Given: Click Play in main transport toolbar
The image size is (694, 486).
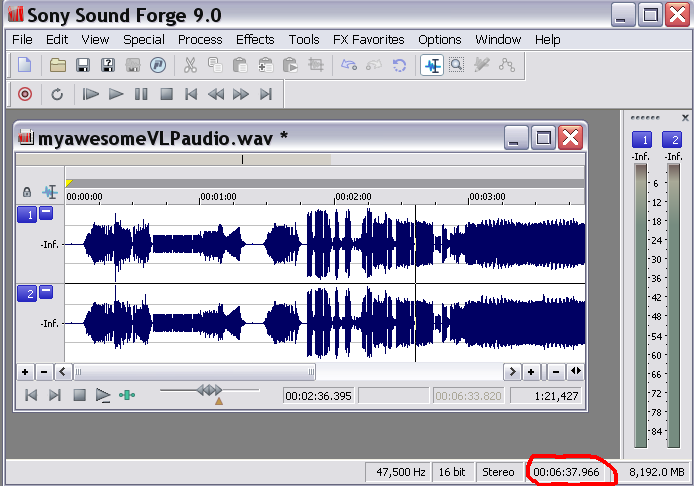Looking at the screenshot, I should [x=116, y=94].
